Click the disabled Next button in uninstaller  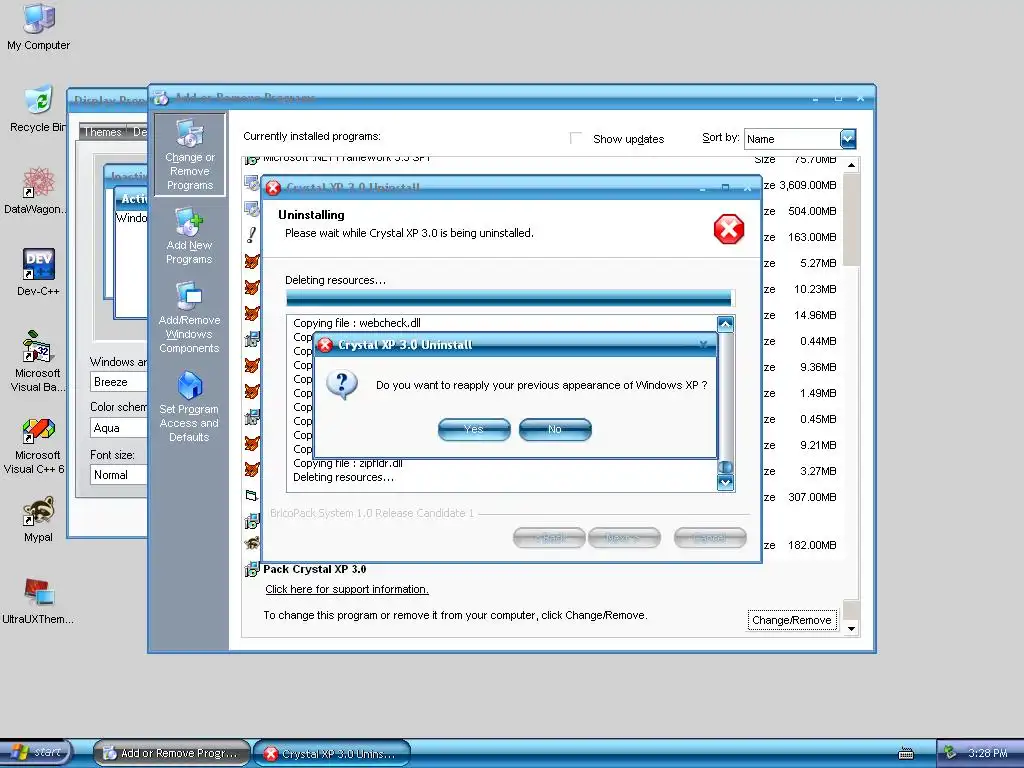tap(624, 538)
